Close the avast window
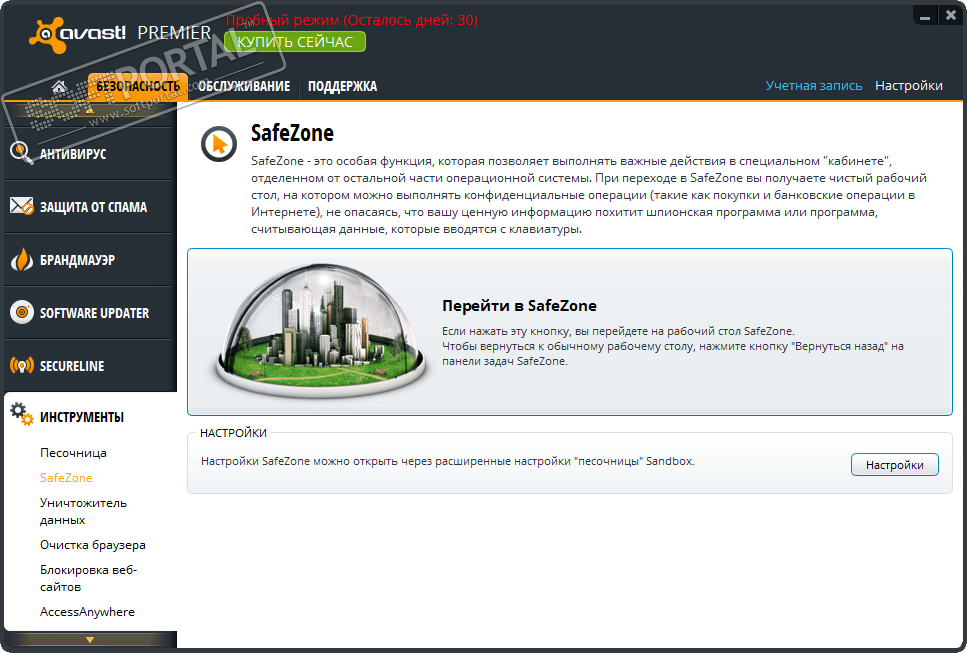 [950, 16]
